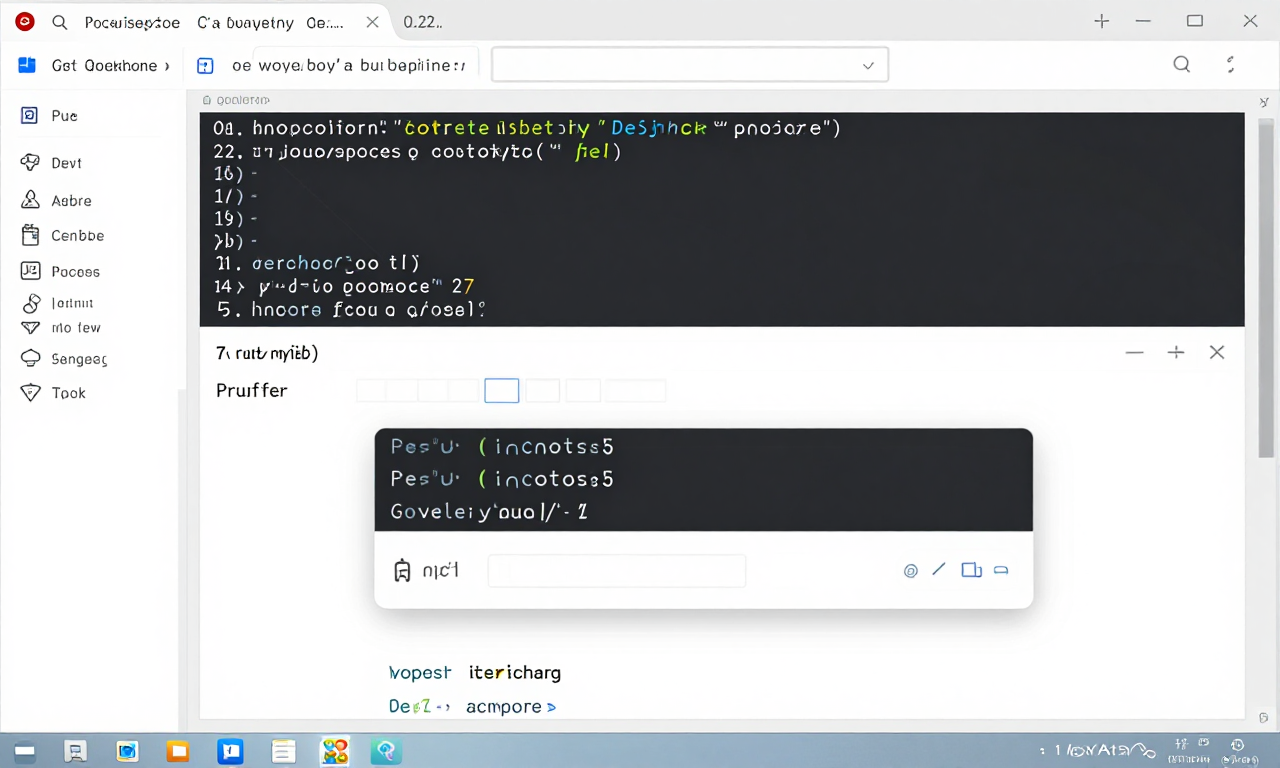1280x768 pixels.
Task: Open the lined notes app in the taskbar
Action: click(x=282, y=751)
